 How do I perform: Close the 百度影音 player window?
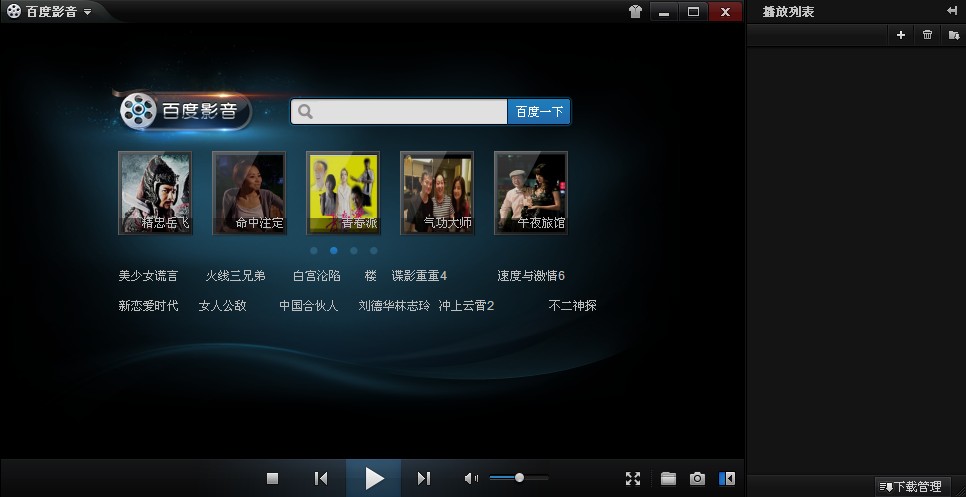[725, 12]
